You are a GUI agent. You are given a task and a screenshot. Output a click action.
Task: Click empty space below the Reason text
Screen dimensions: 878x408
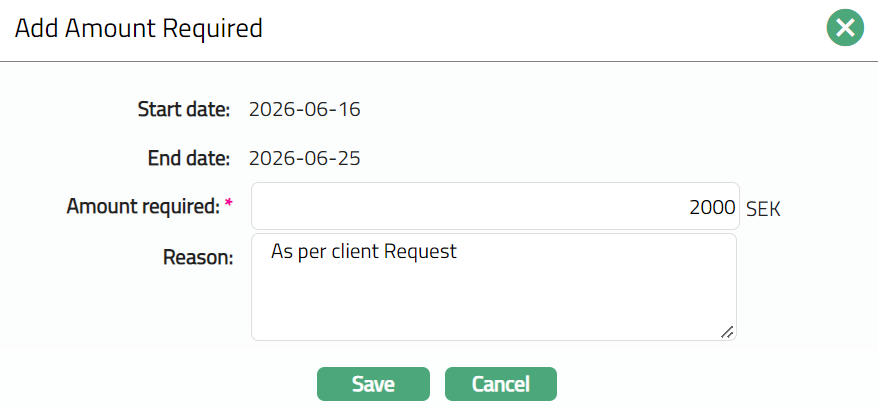pyautogui.click(x=494, y=305)
